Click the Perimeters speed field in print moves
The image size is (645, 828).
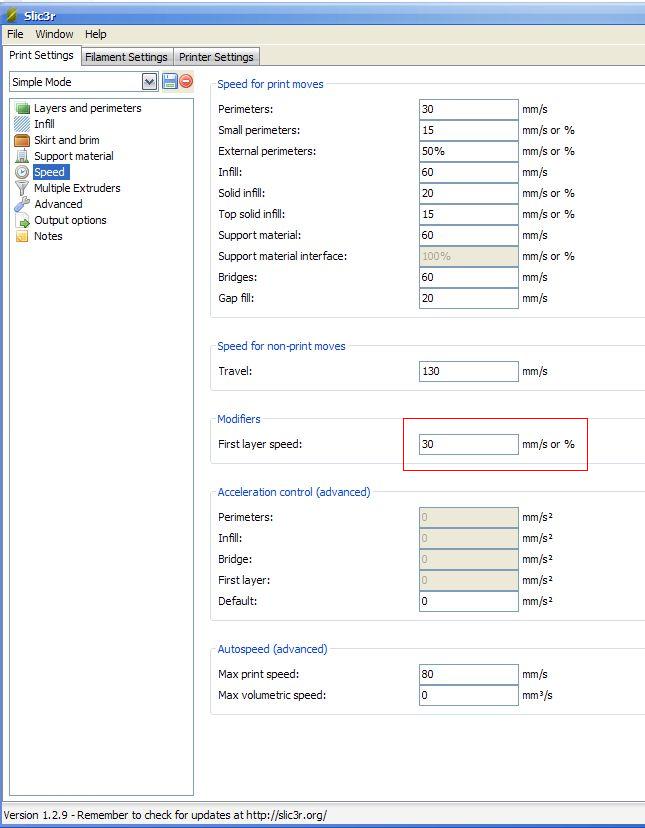(x=469, y=109)
